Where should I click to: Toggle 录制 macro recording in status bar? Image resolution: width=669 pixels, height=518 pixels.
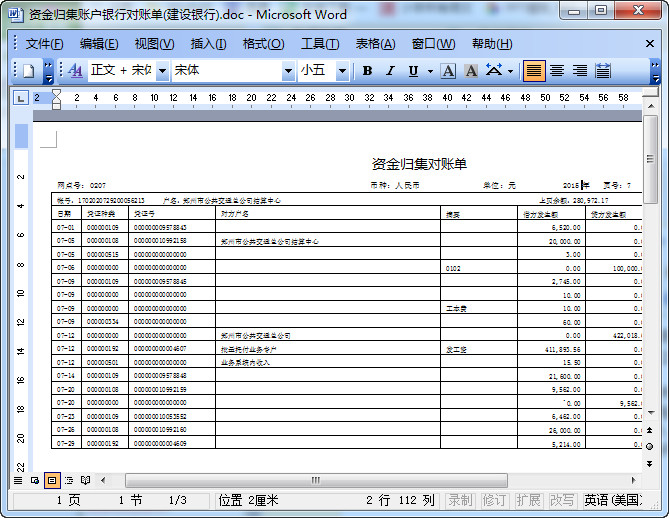(460, 500)
